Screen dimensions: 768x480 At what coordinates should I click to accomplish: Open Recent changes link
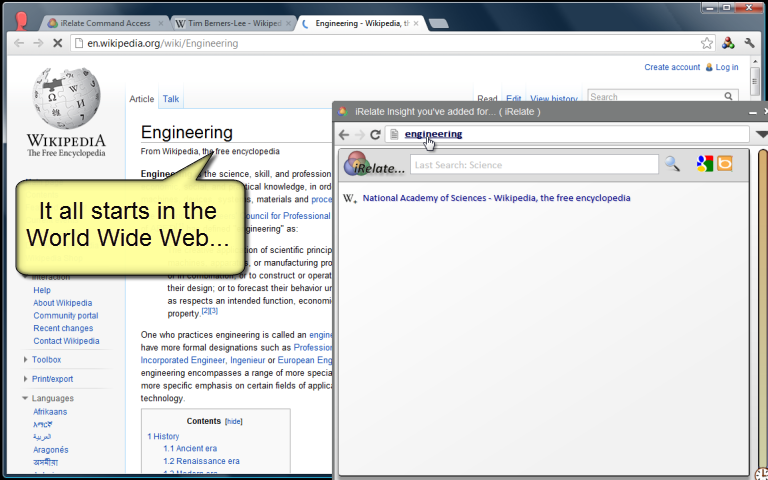[63, 328]
